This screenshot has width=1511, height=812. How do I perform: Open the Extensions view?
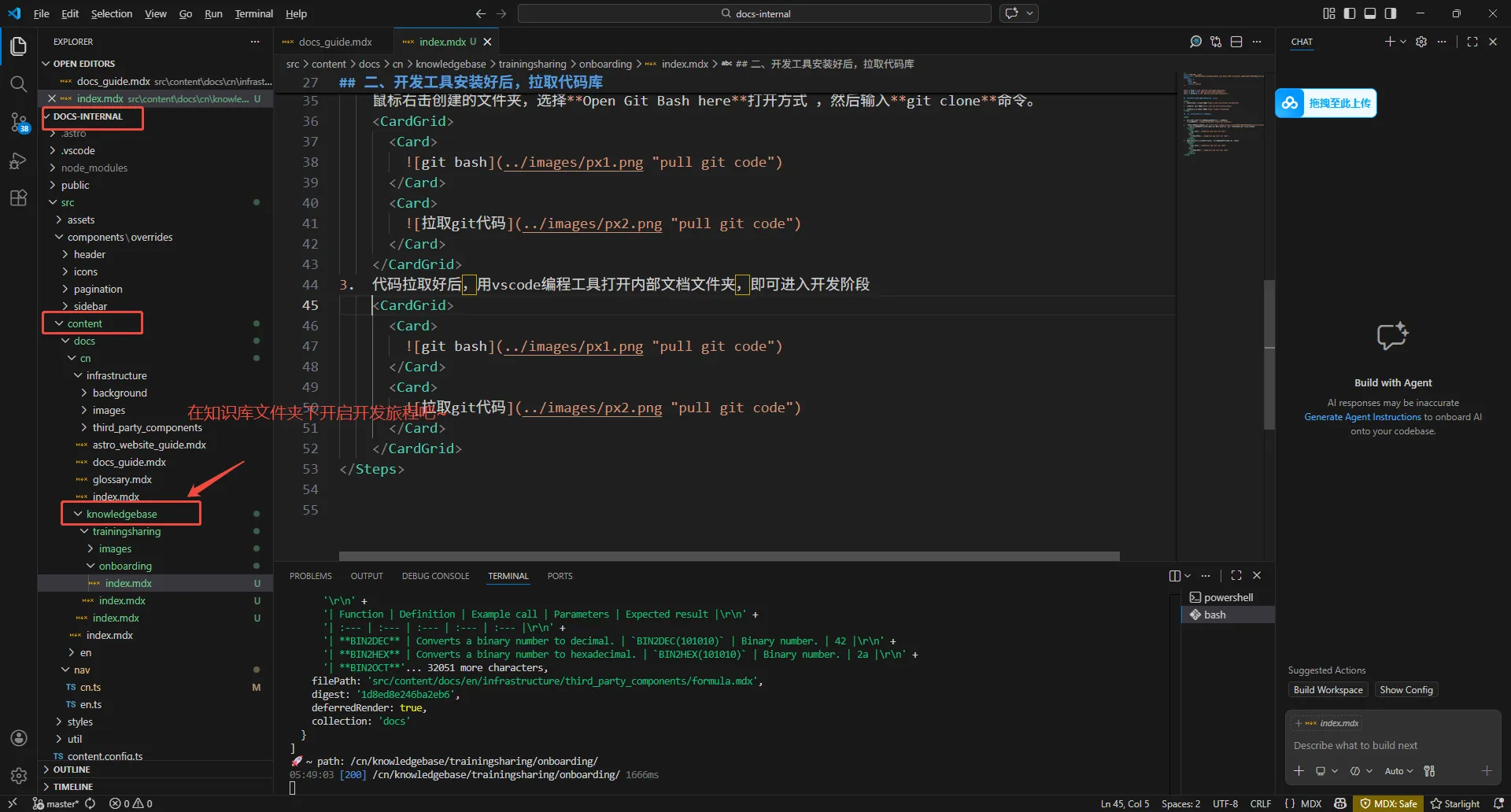point(19,197)
